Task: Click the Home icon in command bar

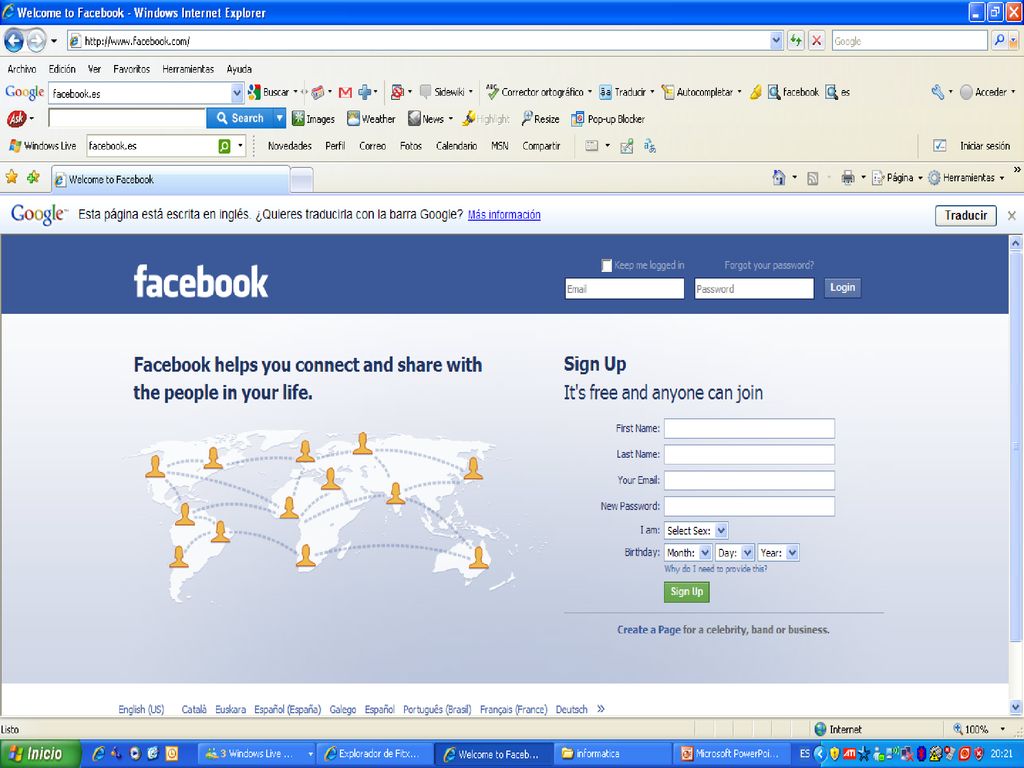Action: pos(778,178)
